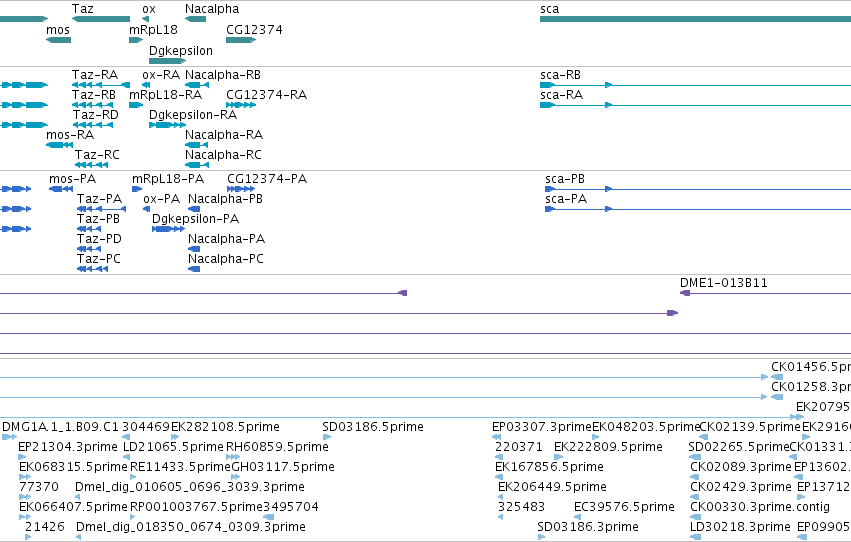Select the Nacalpha-PB protein feature
Viewport: 851px width, 542px height.
click(194, 209)
